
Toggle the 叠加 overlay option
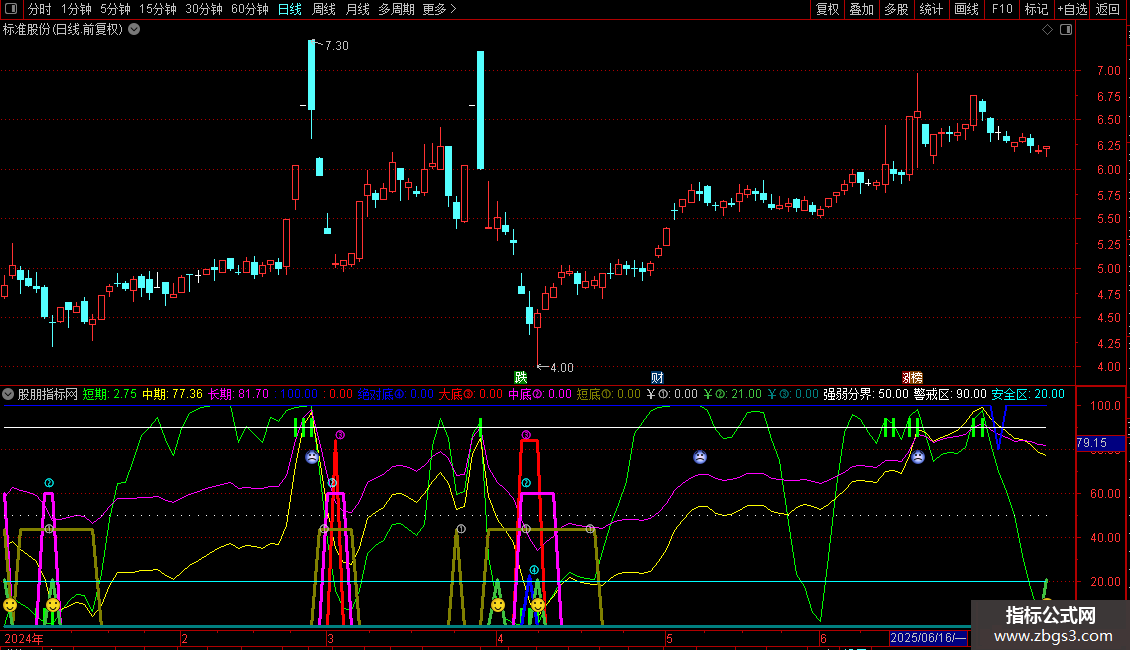861,10
